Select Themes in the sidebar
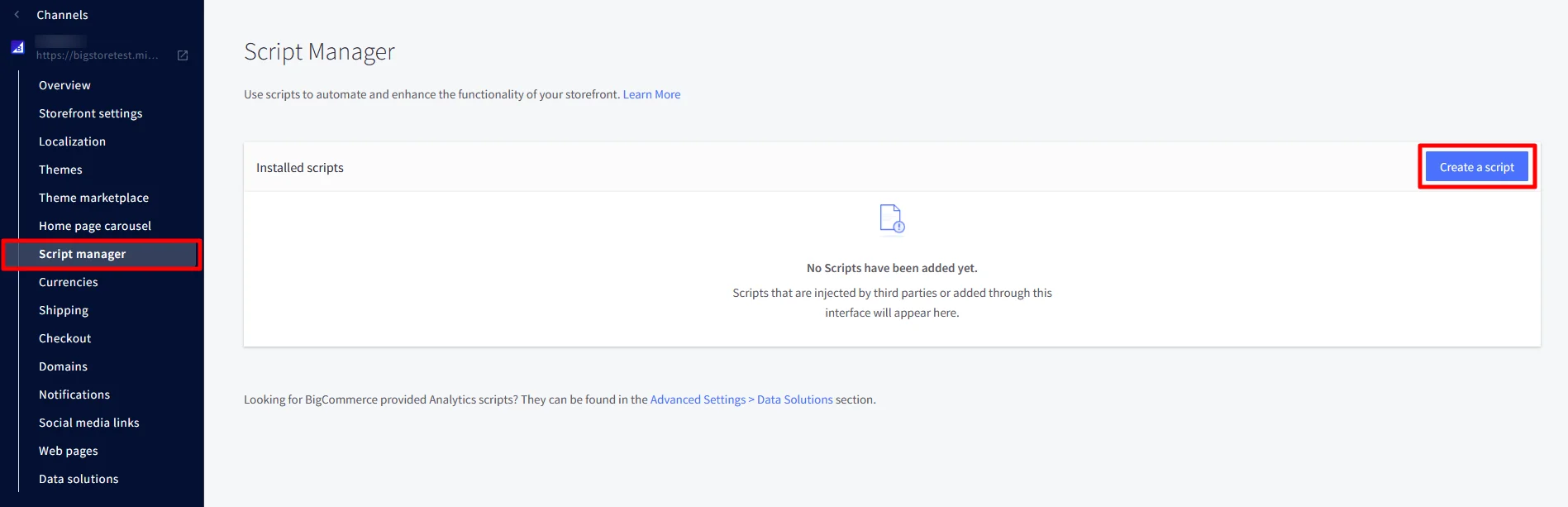Image resolution: width=1568 pixels, height=507 pixels. (60, 170)
